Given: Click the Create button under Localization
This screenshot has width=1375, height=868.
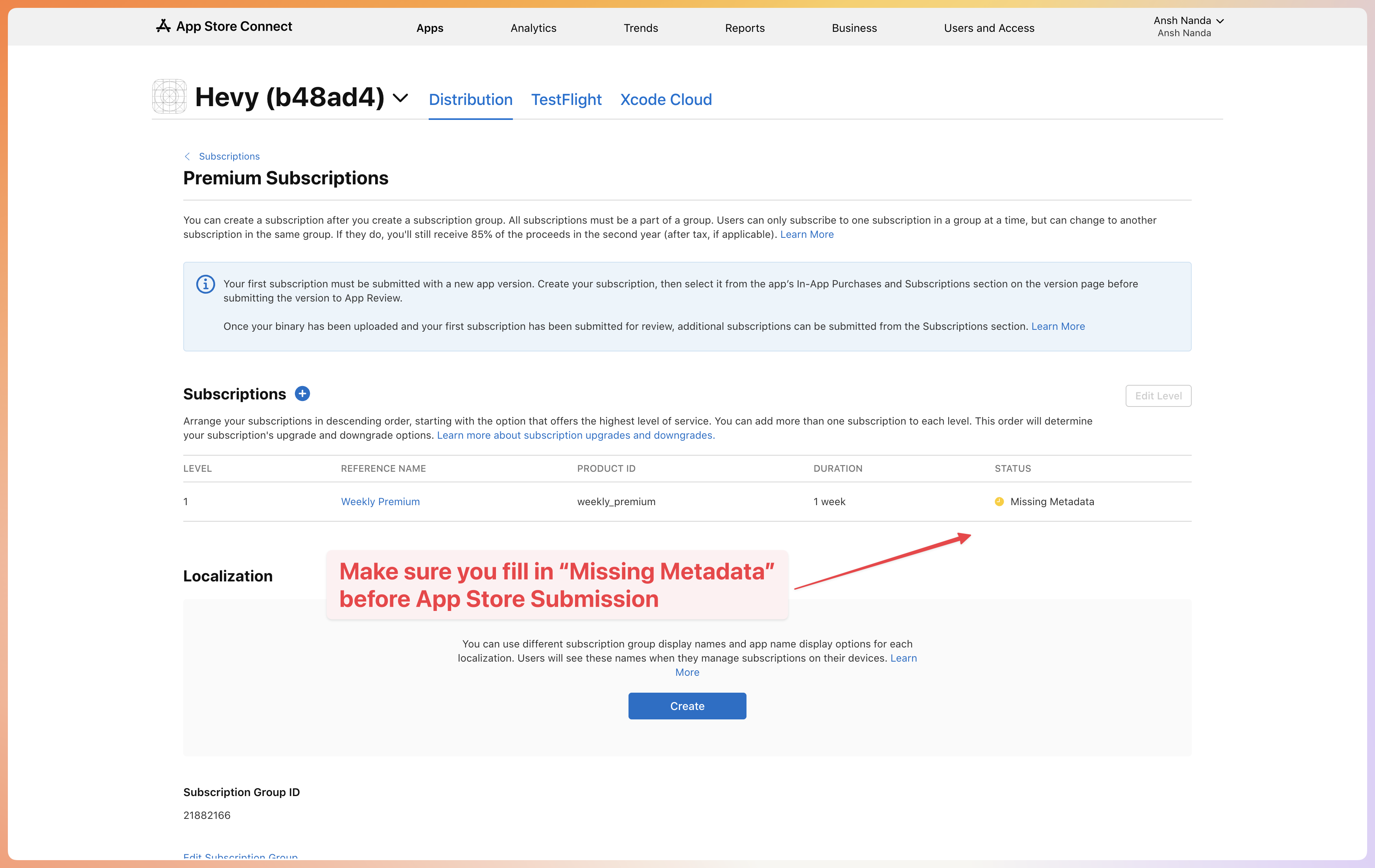Looking at the screenshot, I should (x=687, y=706).
